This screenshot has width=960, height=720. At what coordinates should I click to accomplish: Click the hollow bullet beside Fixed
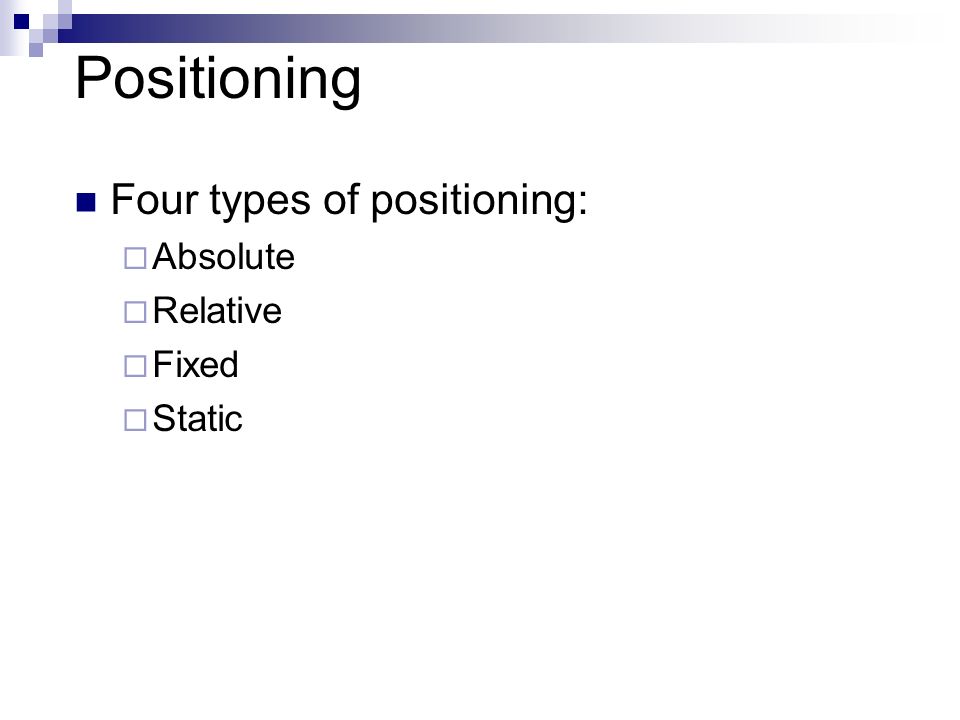135,366
